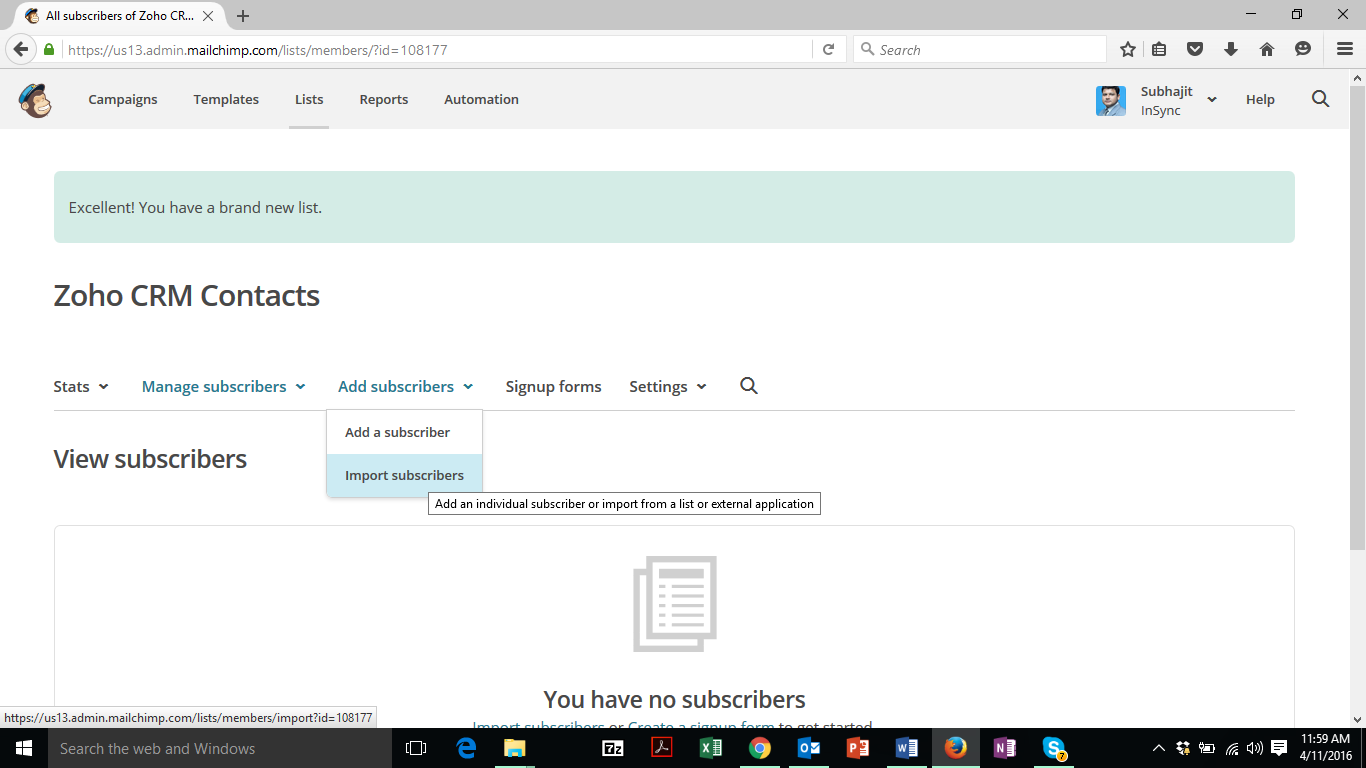
Task: Open the Windows Start menu
Action: click(24, 748)
